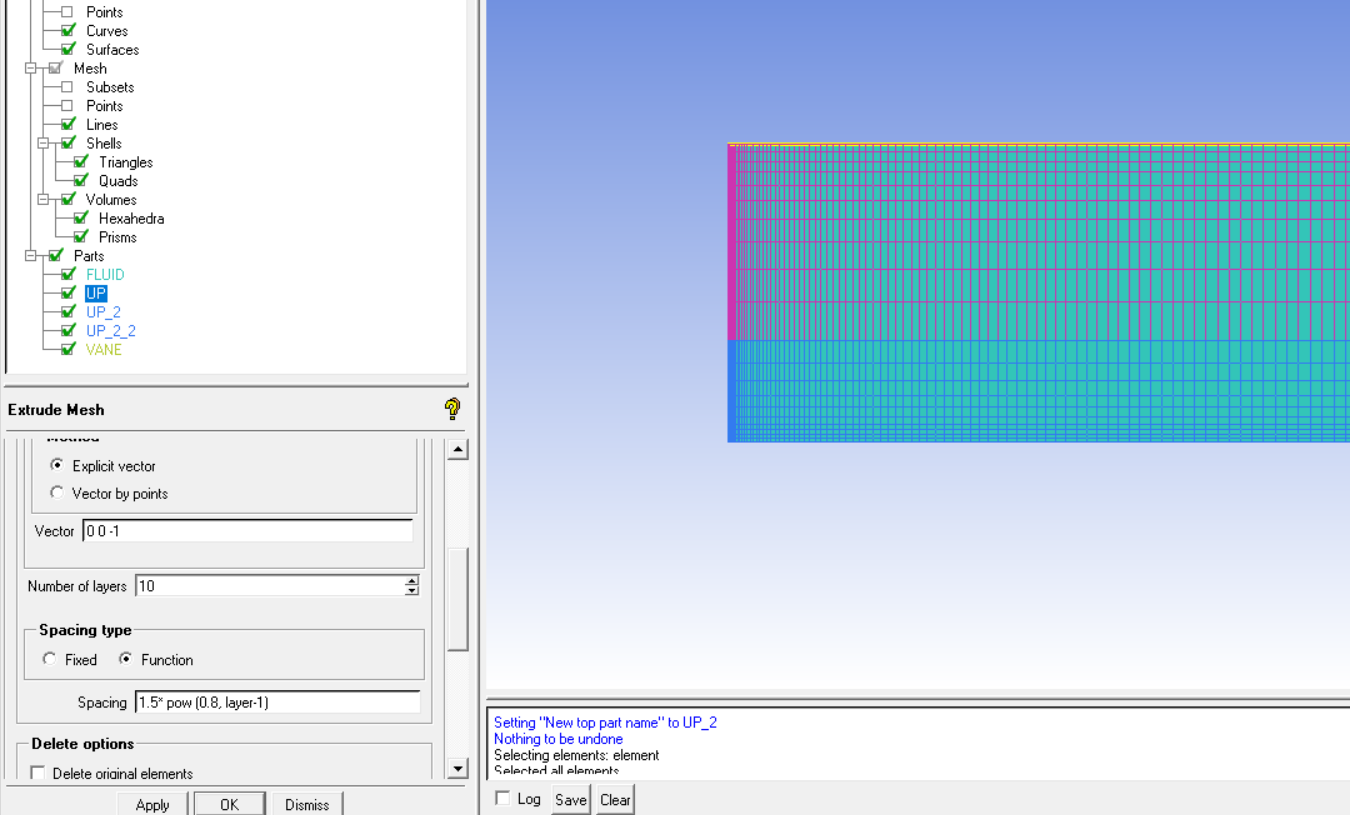Toggle Curves visibility in the tree
Screen dimensions: 1350x815
pyautogui.click(x=69, y=30)
